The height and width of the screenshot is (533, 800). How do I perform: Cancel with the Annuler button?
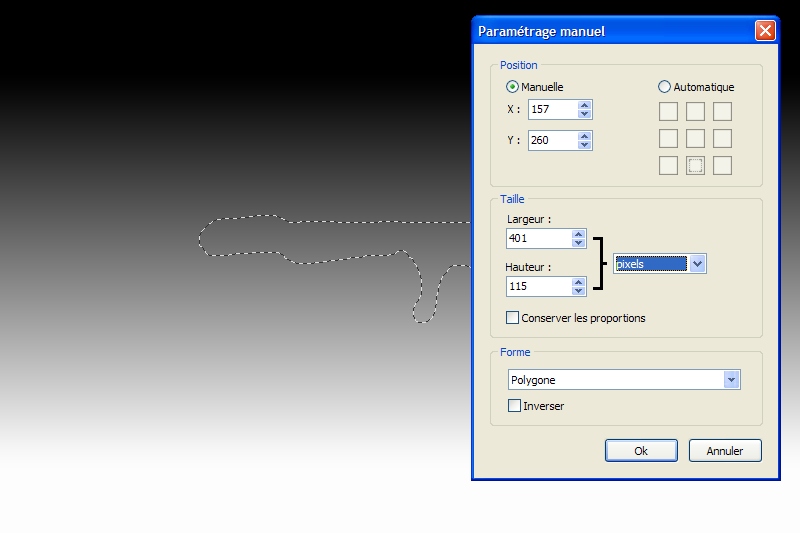coord(725,451)
